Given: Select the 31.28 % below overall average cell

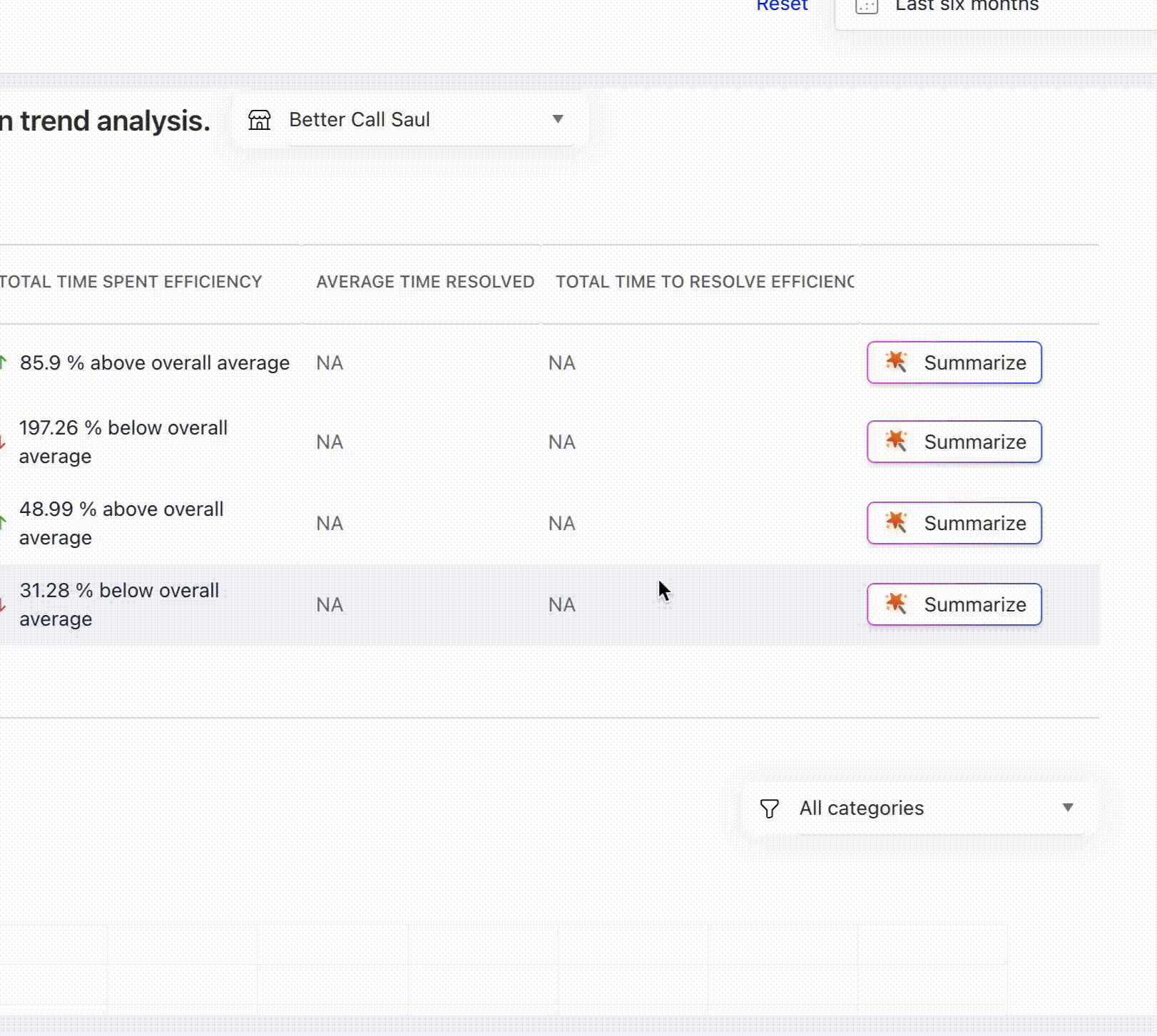Looking at the screenshot, I should 119,604.
